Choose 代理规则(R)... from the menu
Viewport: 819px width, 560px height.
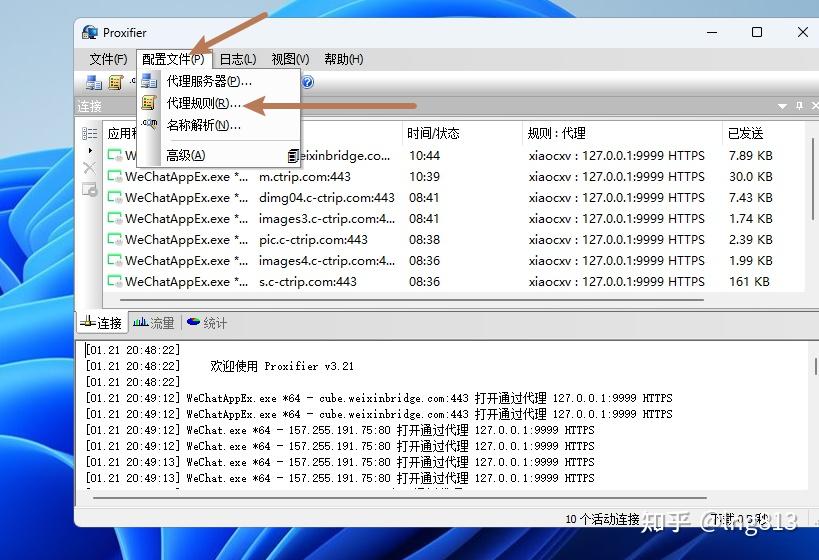click(x=219, y=103)
